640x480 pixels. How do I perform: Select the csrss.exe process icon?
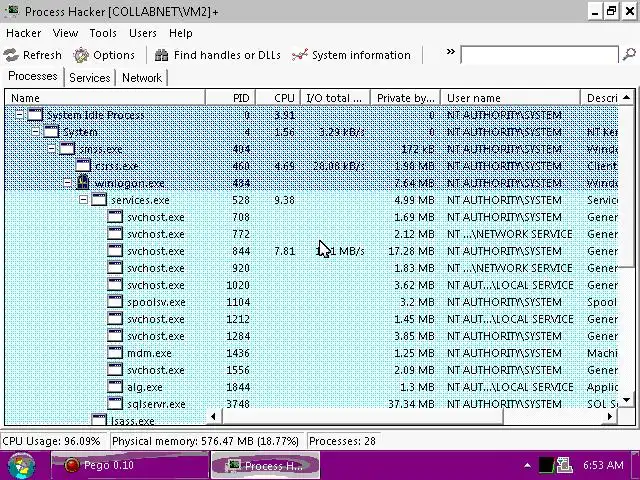coord(83,166)
